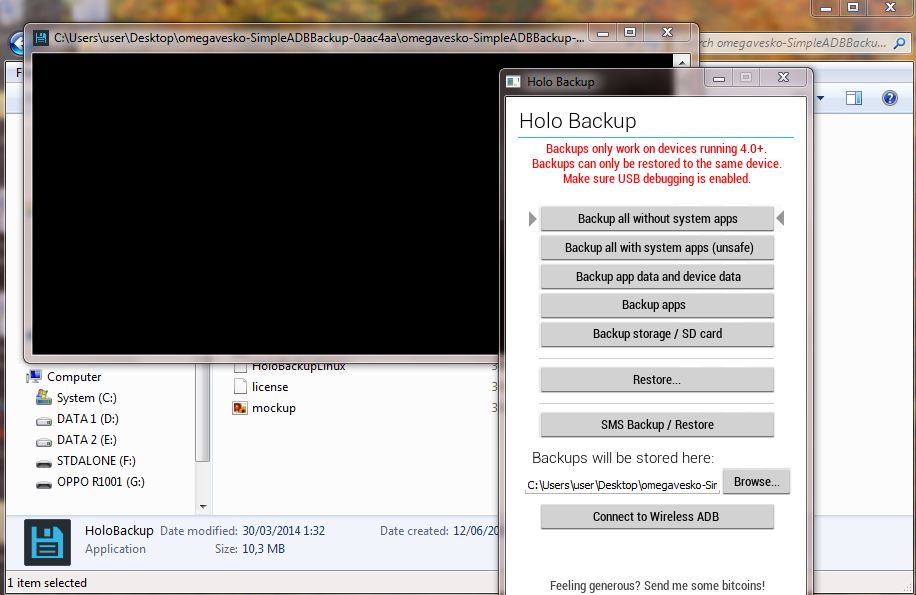
Task: Click Holo Backup window title icon
Action: click(513, 81)
